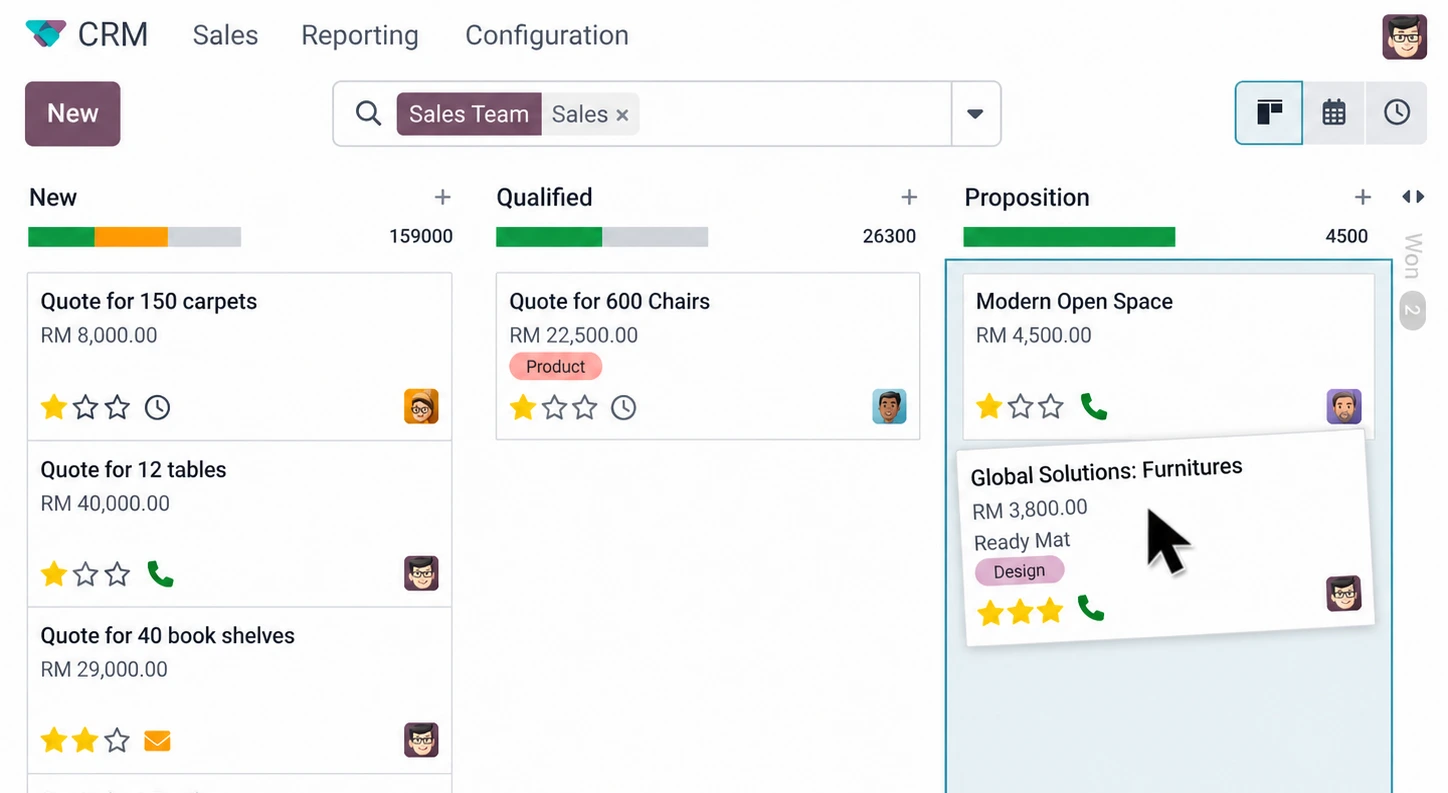Open the activity clock view icon
This screenshot has height=793, width=1448.
click(1396, 113)
